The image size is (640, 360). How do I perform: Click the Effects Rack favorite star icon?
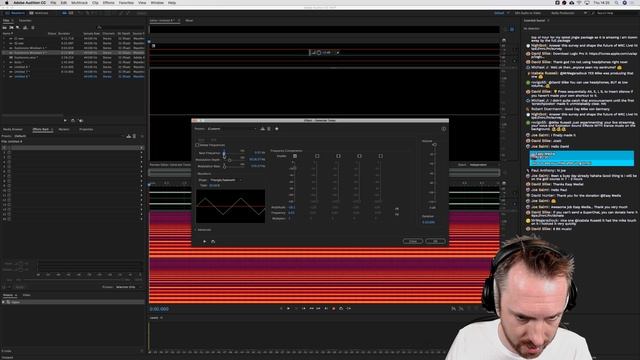point(142,136)
